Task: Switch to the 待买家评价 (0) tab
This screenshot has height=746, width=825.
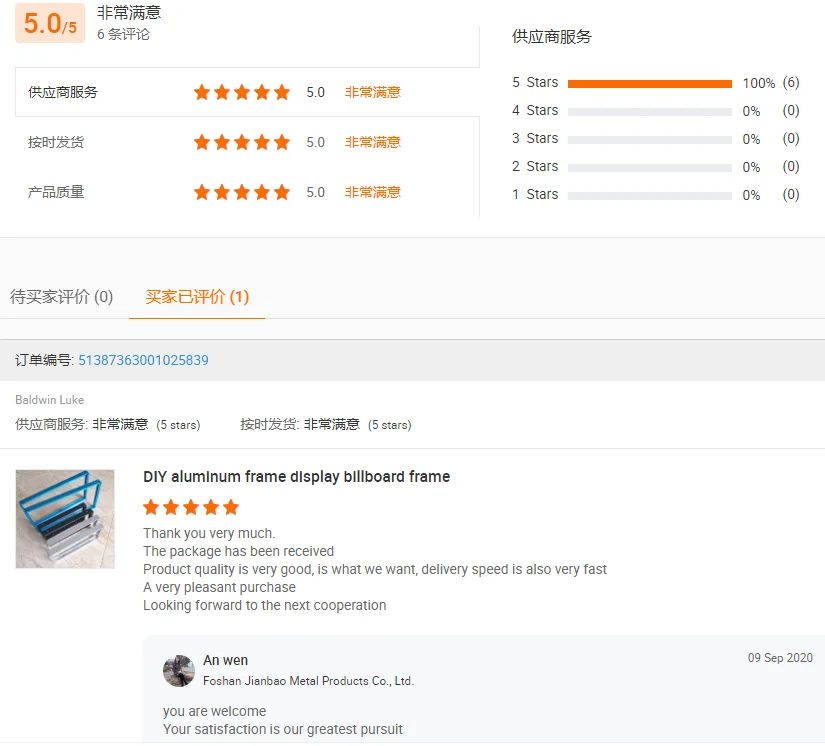Action: click(61, 297)
